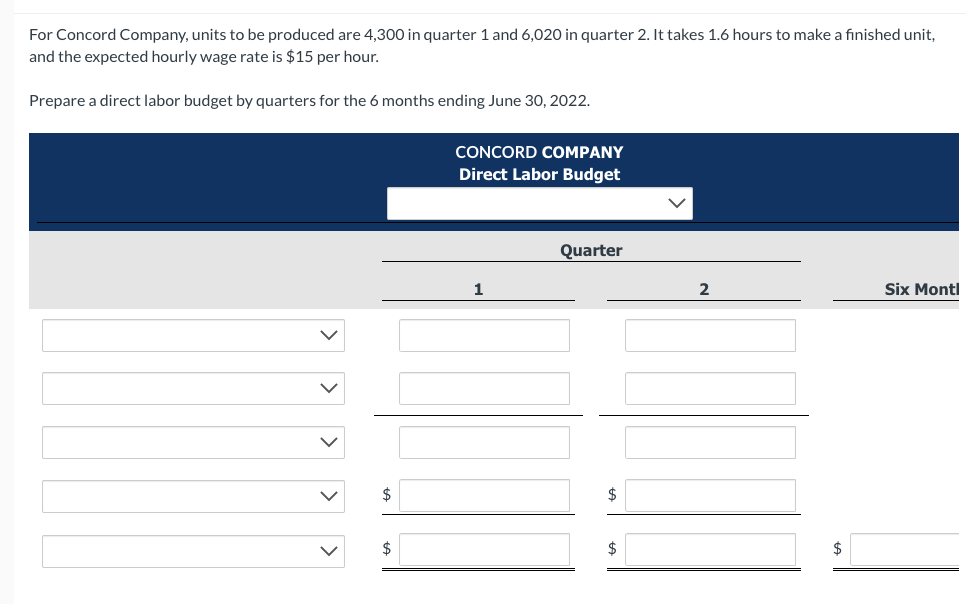The height and width of the screenshot is (604, 966).
Task: Click the fourth row dollar input under Quarter 1
Action: click(x=484, y=495)
